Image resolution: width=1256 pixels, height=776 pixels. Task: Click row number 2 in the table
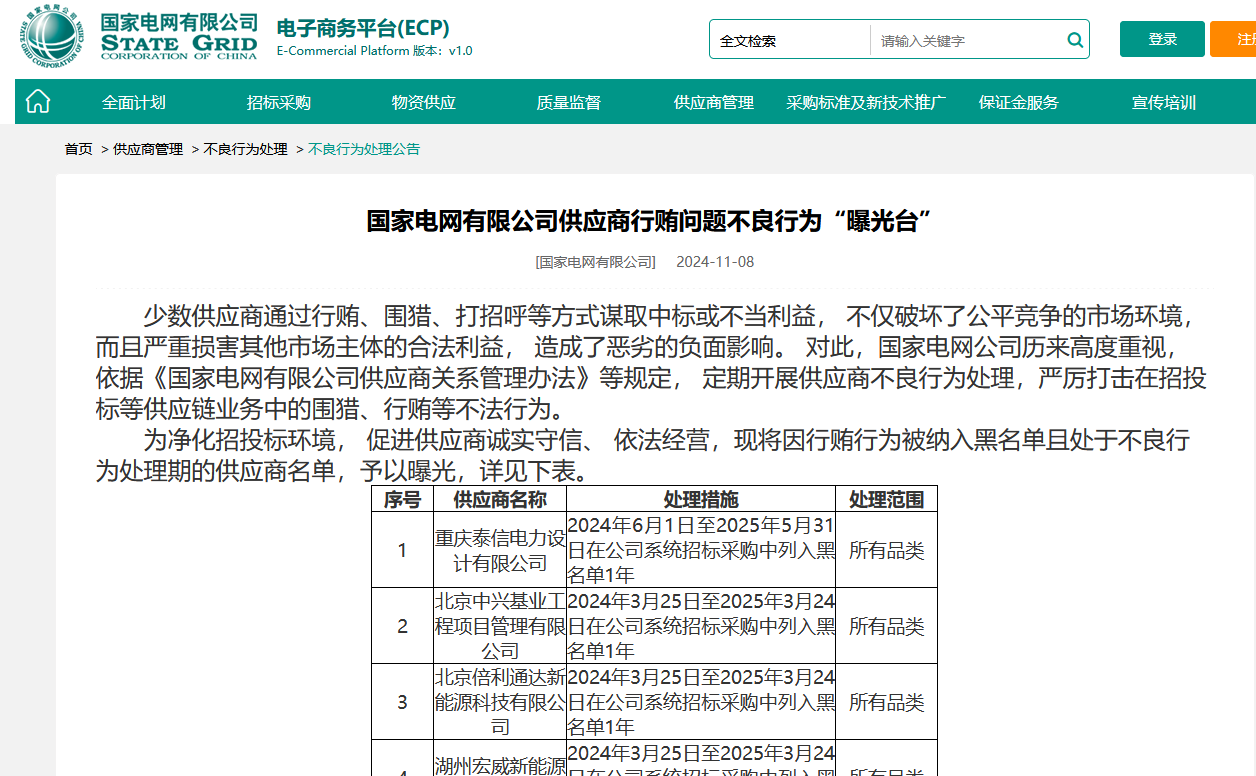coord(403,626)
